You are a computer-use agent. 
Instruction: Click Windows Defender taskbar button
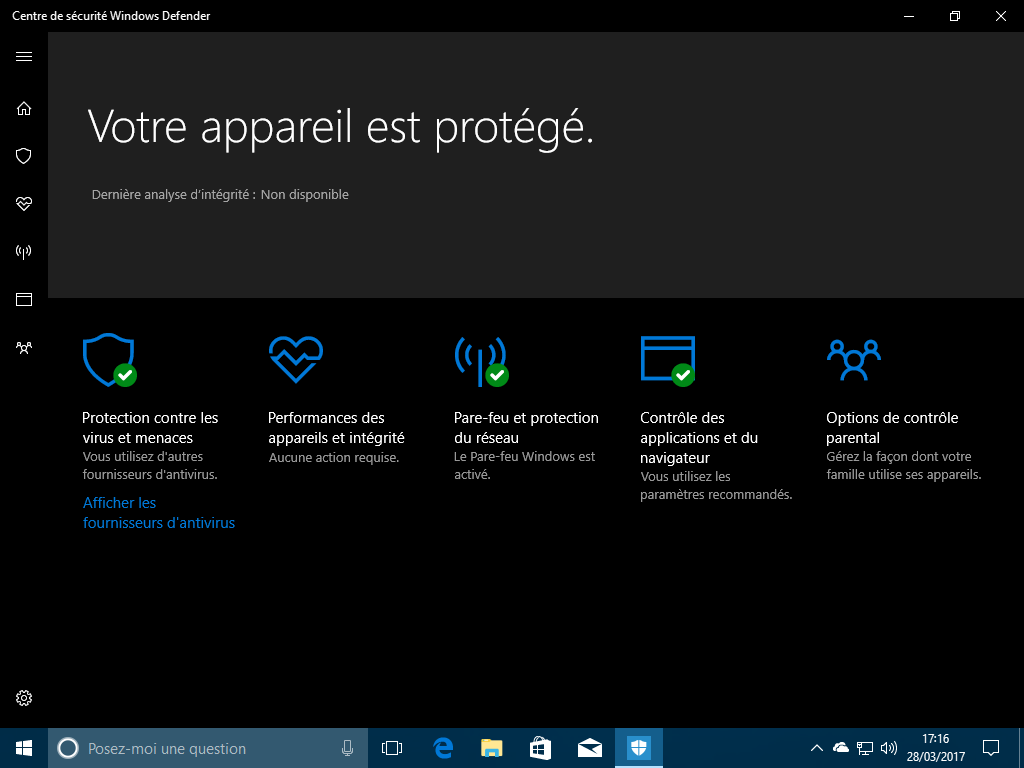(639, 748)
